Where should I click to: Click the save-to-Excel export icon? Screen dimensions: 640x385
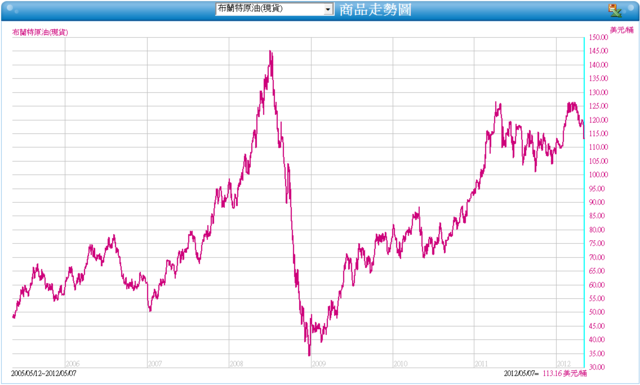[615, 10]
